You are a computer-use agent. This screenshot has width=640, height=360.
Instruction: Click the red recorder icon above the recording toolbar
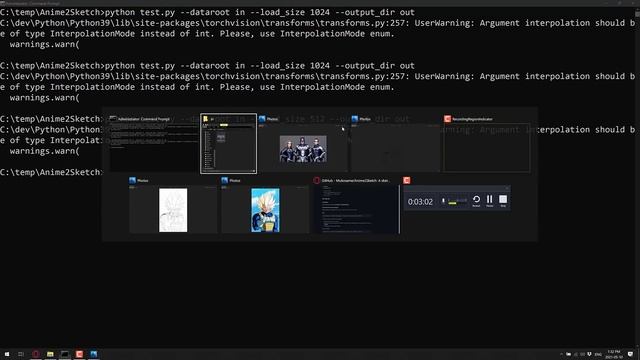407,180
